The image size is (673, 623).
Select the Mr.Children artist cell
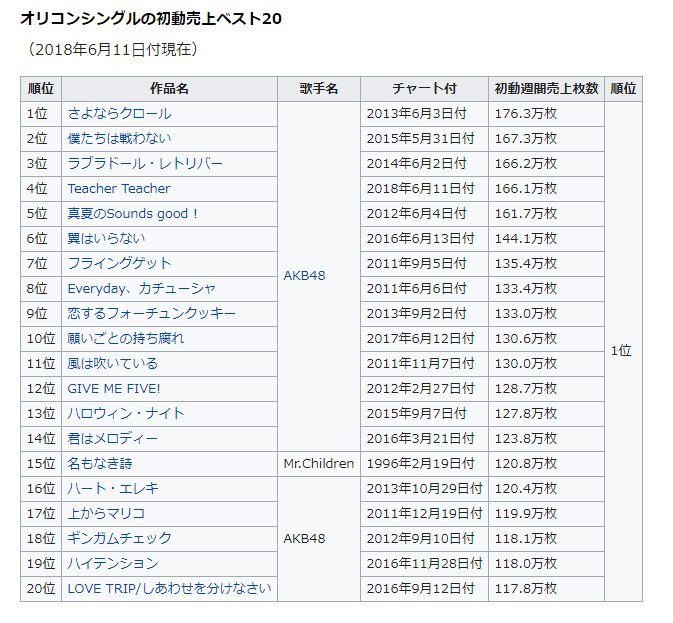[x=319, y=463]
